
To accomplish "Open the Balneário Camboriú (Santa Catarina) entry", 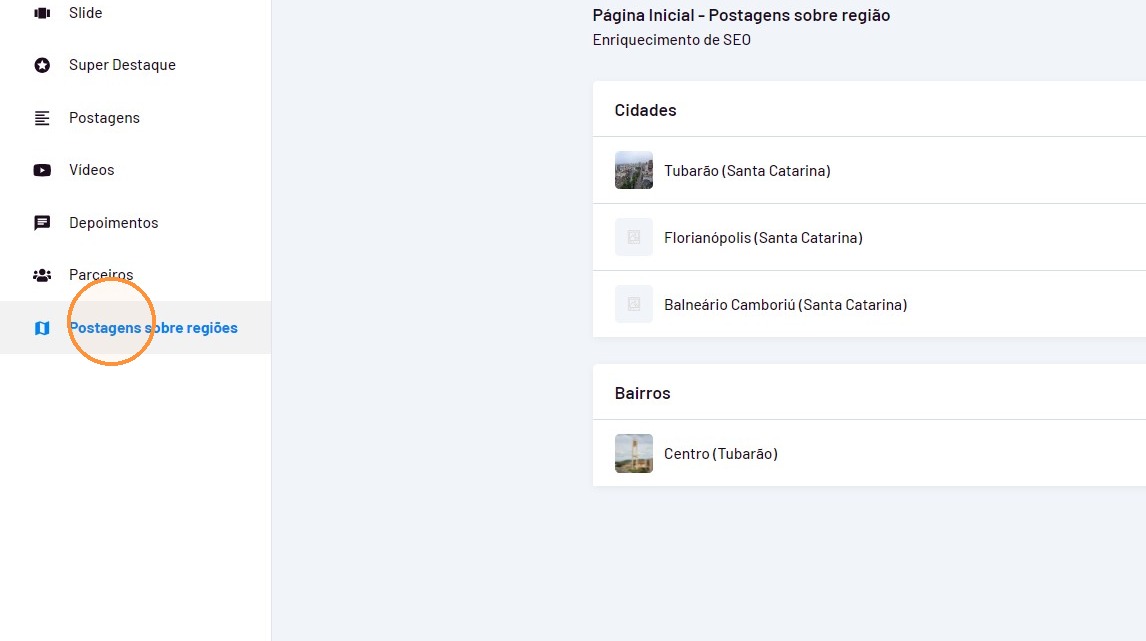I will 869,305.
